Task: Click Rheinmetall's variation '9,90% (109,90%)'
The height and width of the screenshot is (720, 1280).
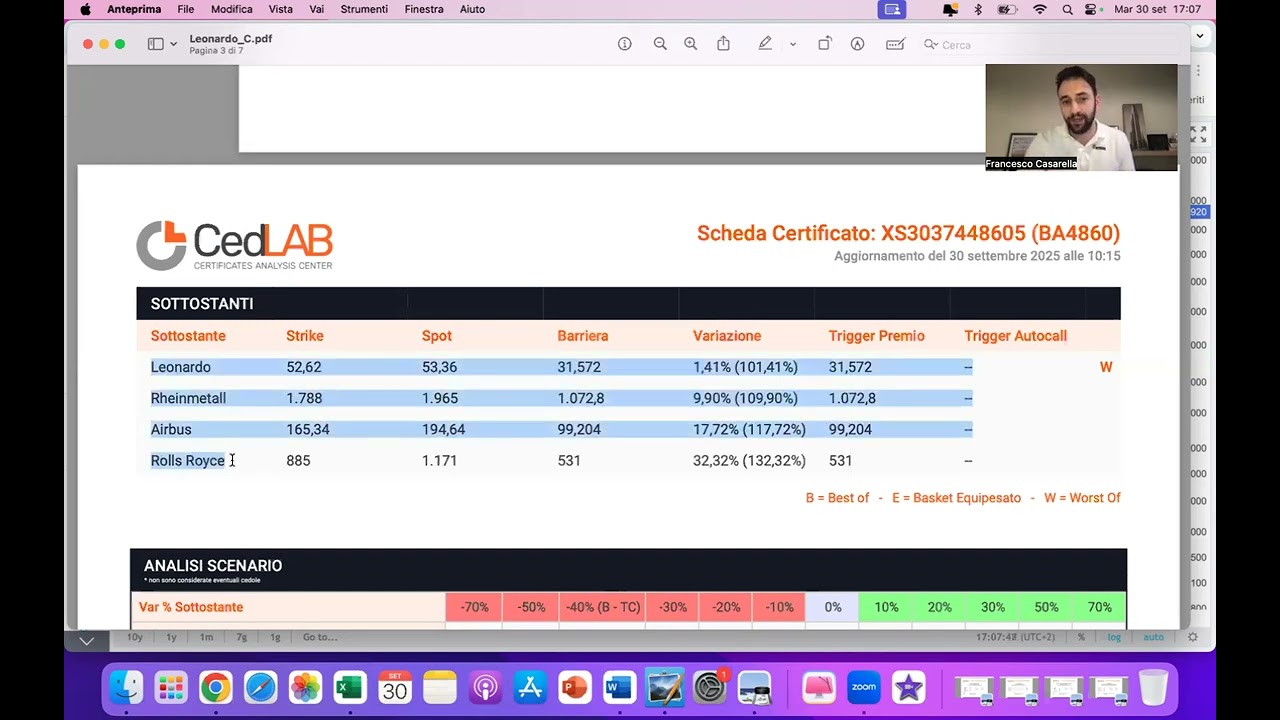Action: (x=745, y=398)
